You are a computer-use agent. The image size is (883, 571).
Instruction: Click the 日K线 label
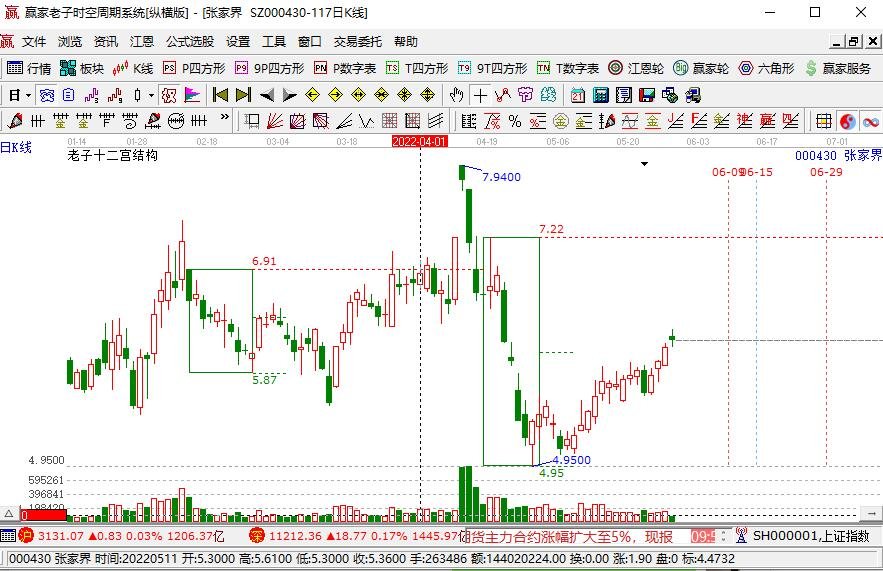point(16,148)
